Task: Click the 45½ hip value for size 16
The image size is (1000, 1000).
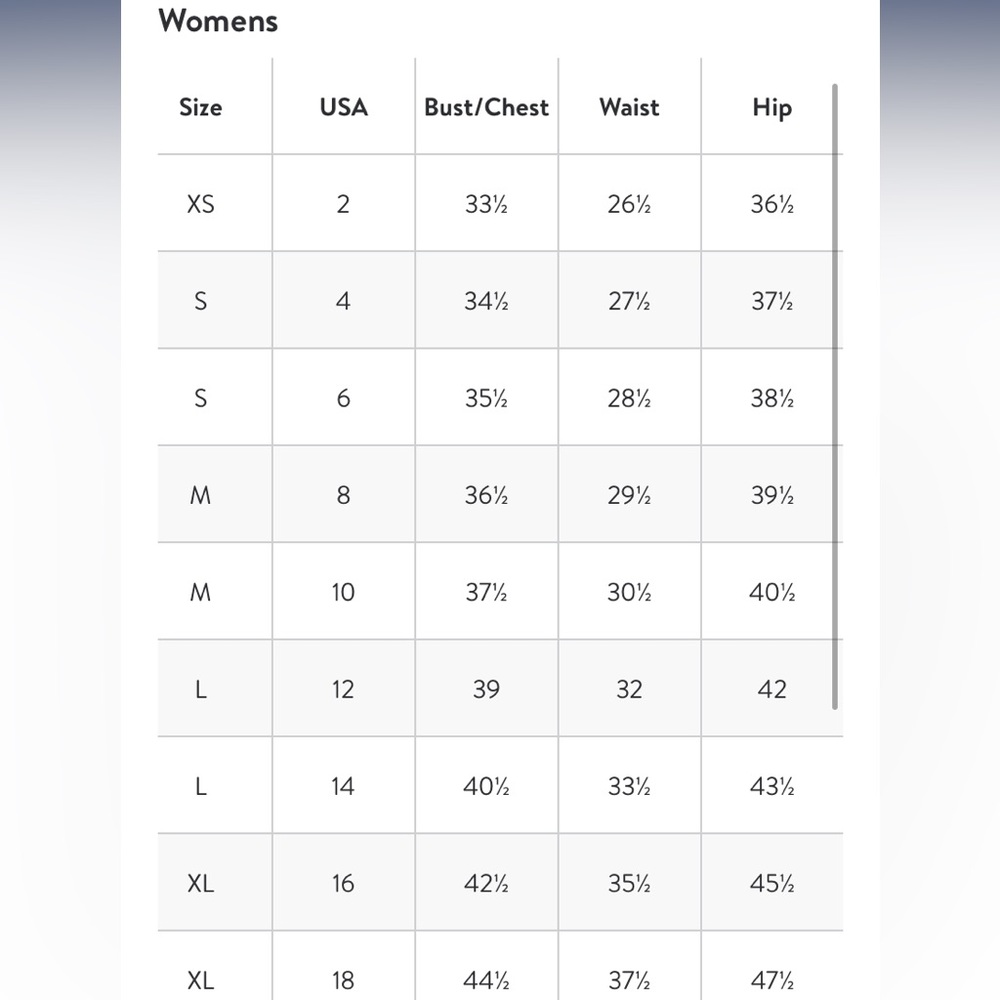Action: click(x=772, y=883)
